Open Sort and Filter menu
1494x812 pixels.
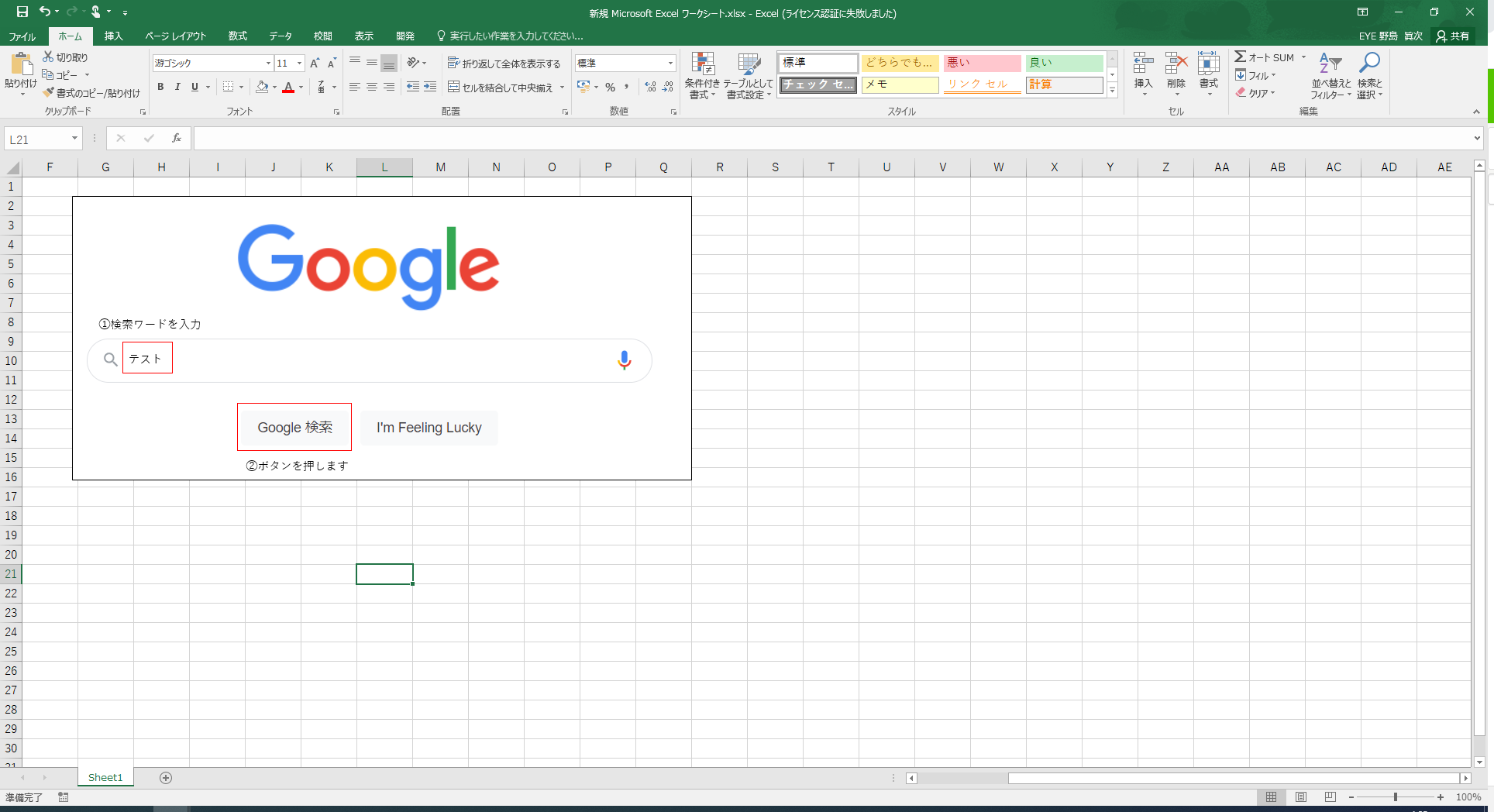pyautogui.click(x=1330, y=76)
